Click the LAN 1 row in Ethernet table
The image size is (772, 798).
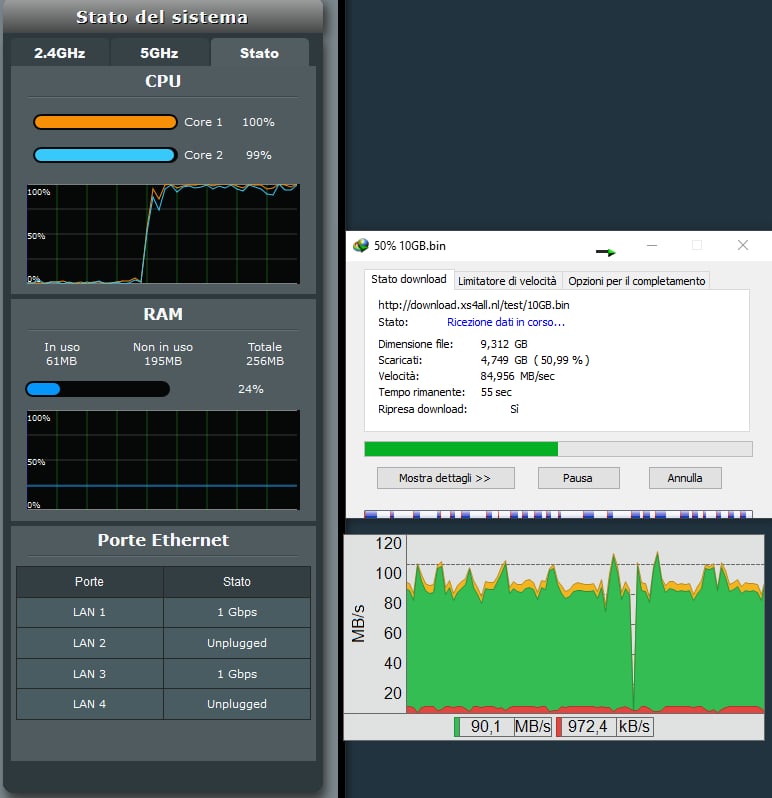tap(162, 612)
